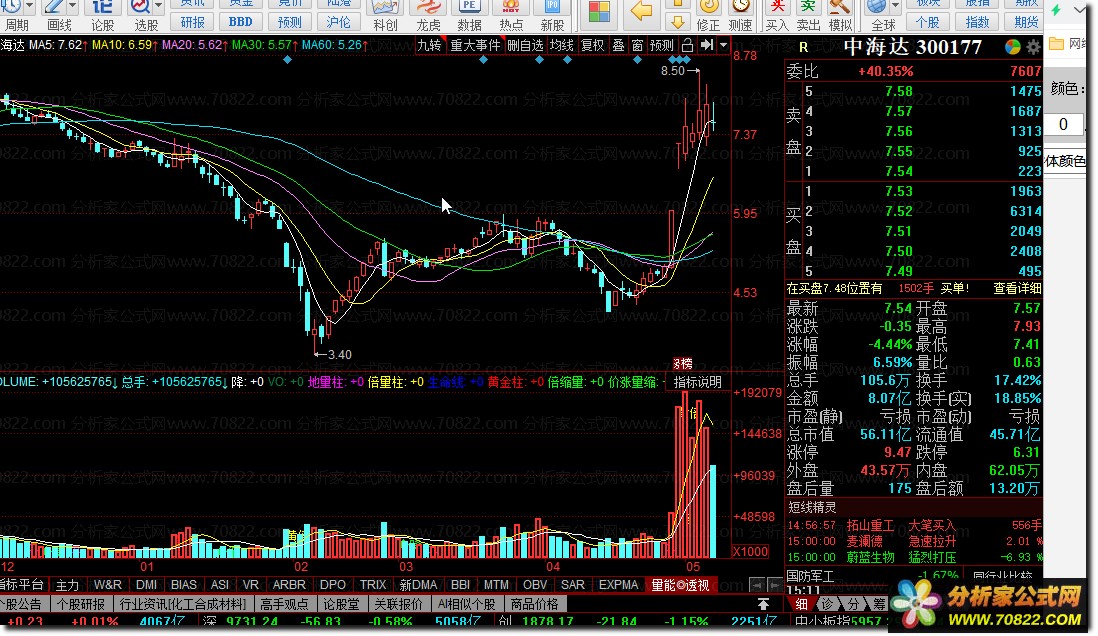
Task: Click the green lightning icon in browser panel
Action: (x=1056, y=10)
